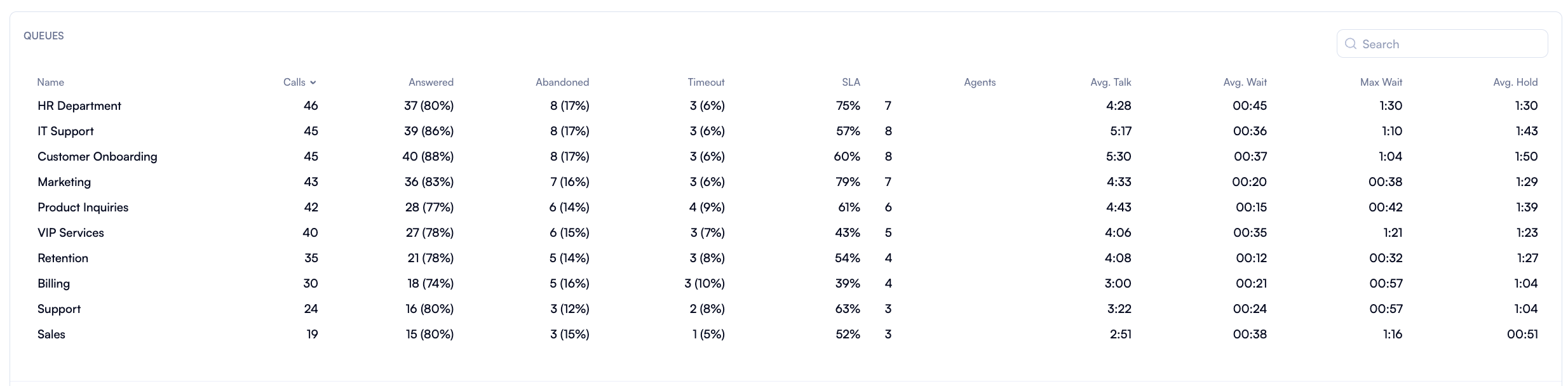The height and width of the screenshot is (386, 1568).
Task: Click the Avg. Wait column header
Action: [x=1245, y=83]
